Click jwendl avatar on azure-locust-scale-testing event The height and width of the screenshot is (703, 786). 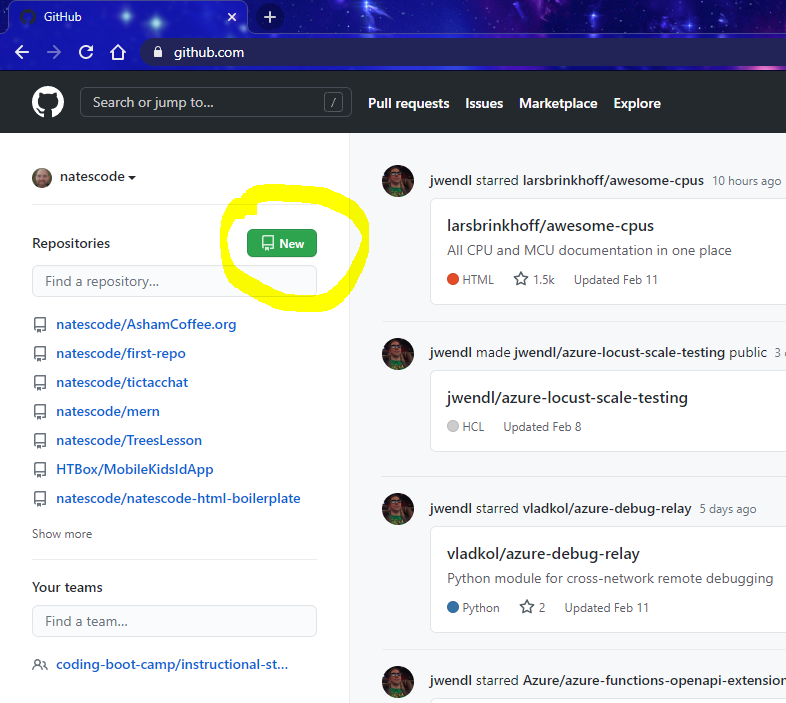click(x=398, y=354)
